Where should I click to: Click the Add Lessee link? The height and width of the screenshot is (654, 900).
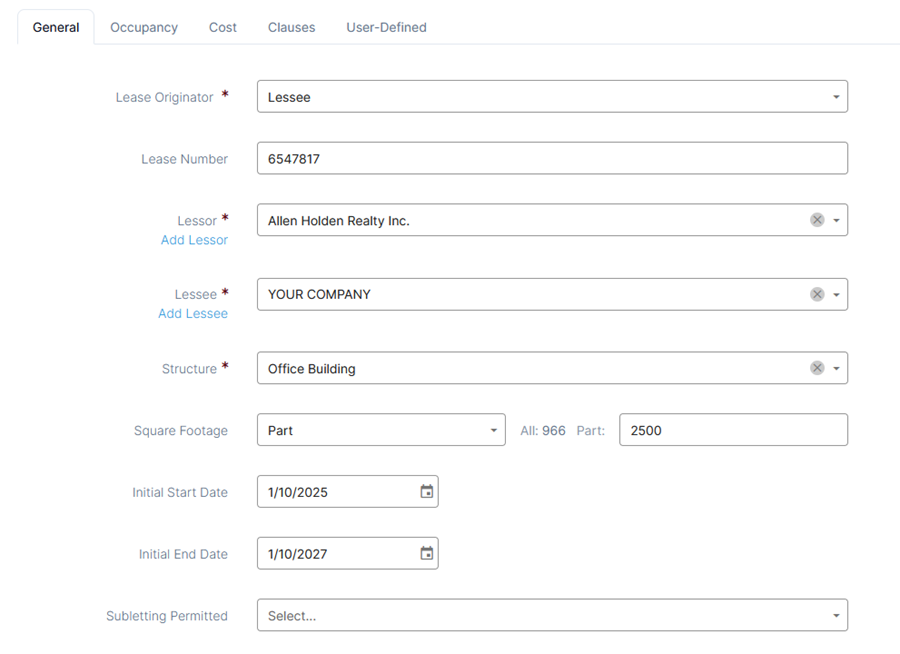click(193, 314)
